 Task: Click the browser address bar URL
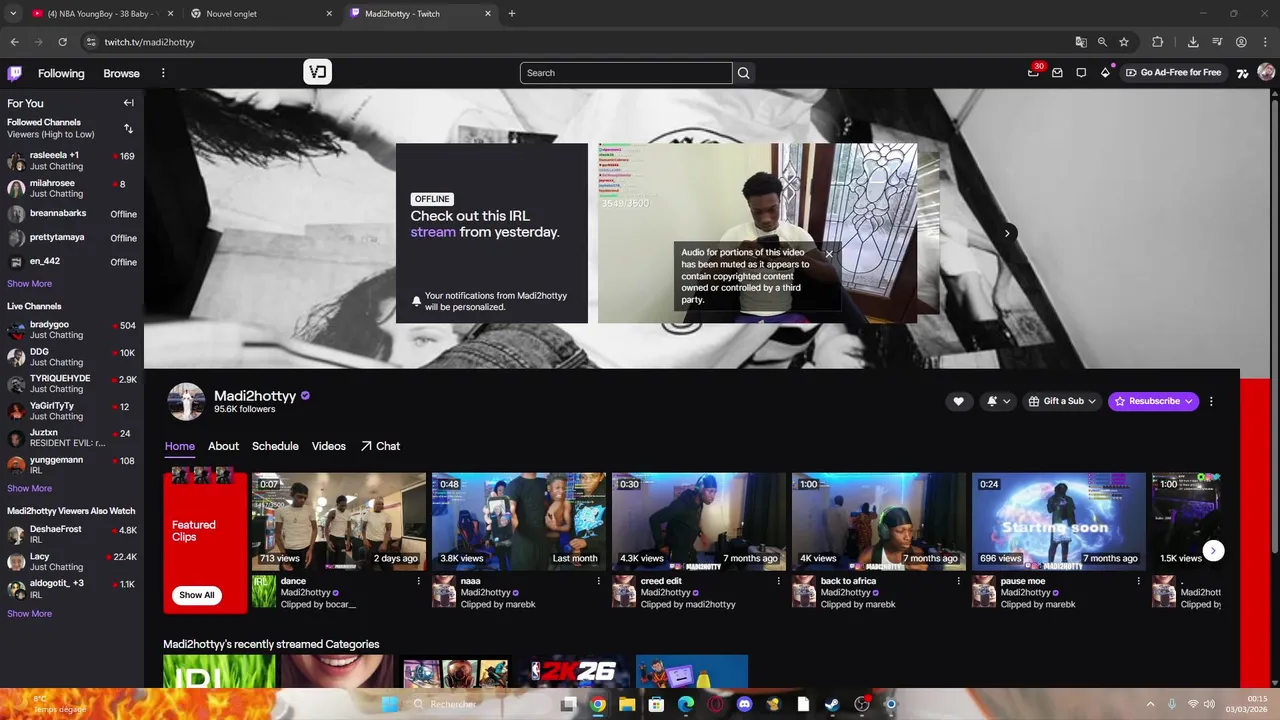pos(150,42)
